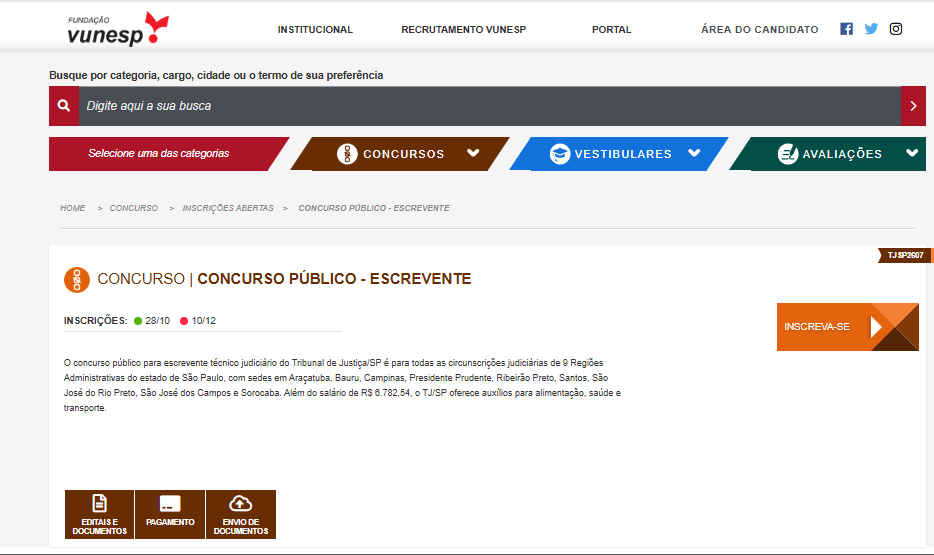Click the TJSP2607 code tag
Image resolution: width=934 pixels, height=555 pixels.
click(x=905, y=255)
